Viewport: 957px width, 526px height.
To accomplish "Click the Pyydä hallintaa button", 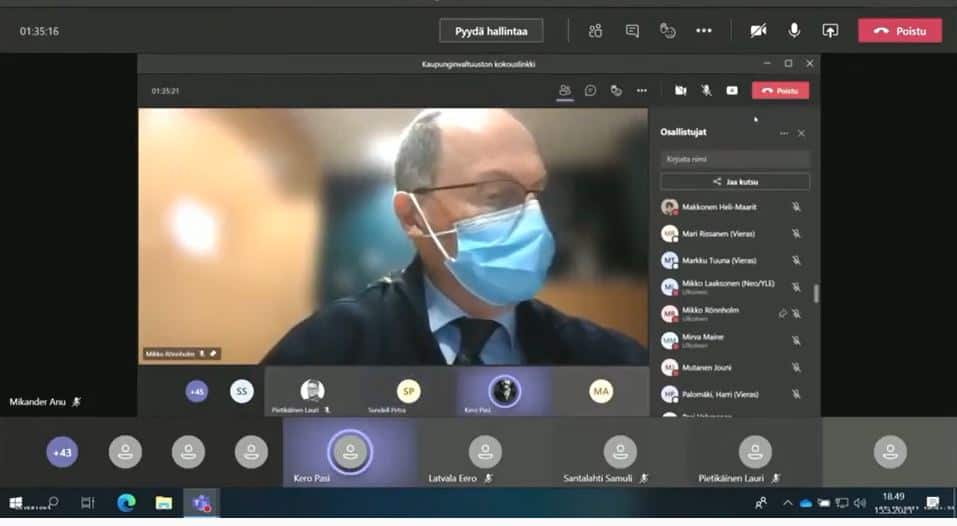I will coord(491,31).
